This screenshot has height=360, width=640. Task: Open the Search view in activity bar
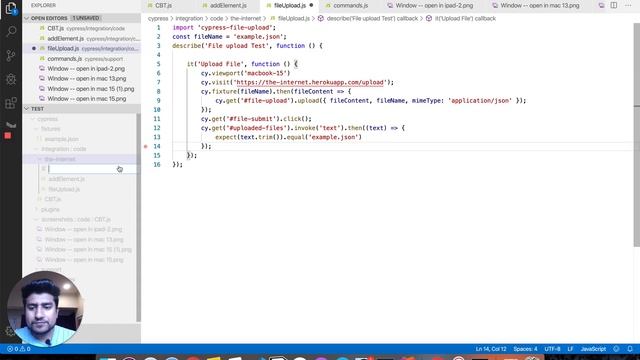[x=11, y=31]
